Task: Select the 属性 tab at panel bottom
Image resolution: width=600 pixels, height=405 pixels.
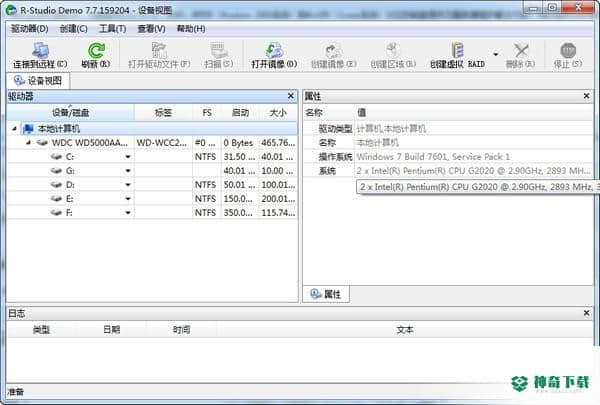Action: [x=326, y=294]
